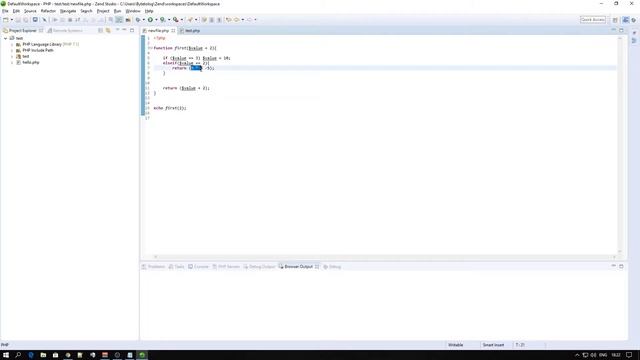The width and height of the screenshot is (640, 360).
Task: Switch to the newfile.php editor tab
Action: coord(158,31)
